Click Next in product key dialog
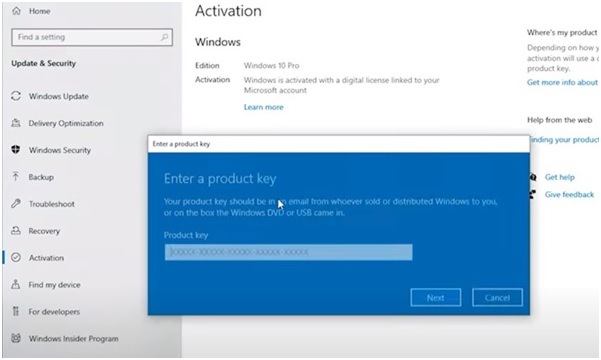 pos(436,298)
